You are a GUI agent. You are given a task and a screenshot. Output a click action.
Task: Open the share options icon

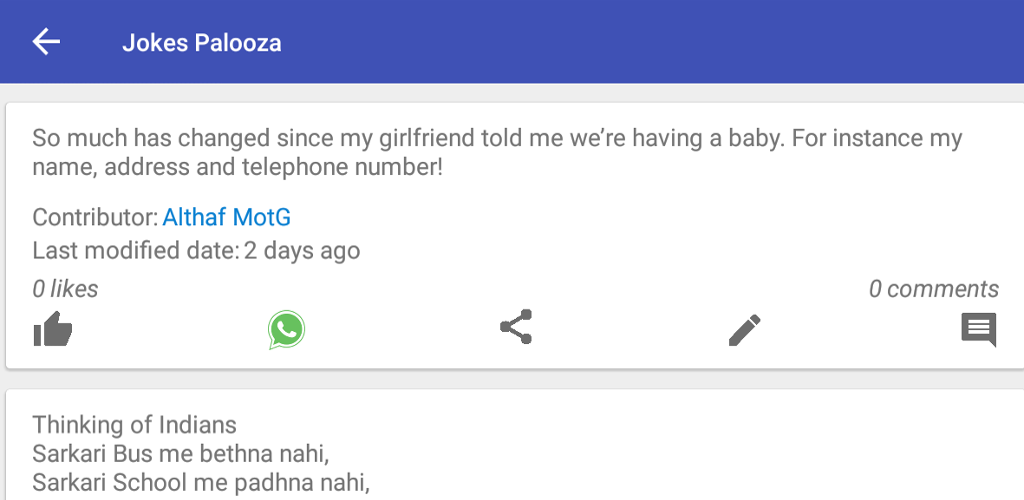pos(516,326)
